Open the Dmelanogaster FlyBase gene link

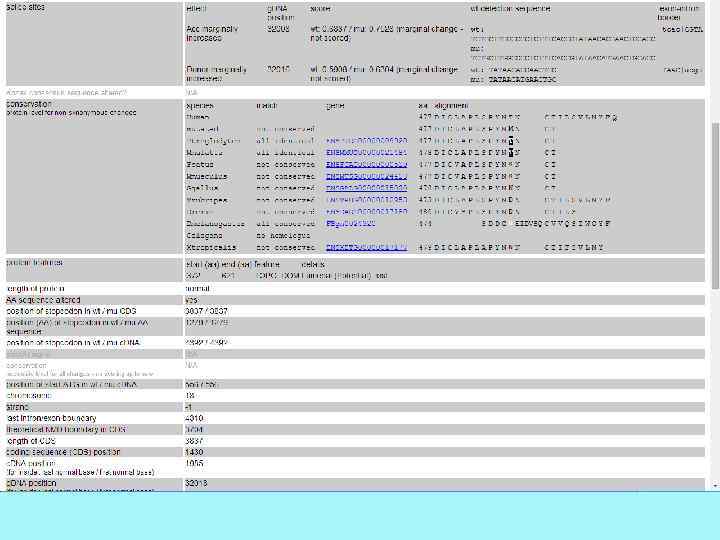pyautogui.click(x=351, y=224)
